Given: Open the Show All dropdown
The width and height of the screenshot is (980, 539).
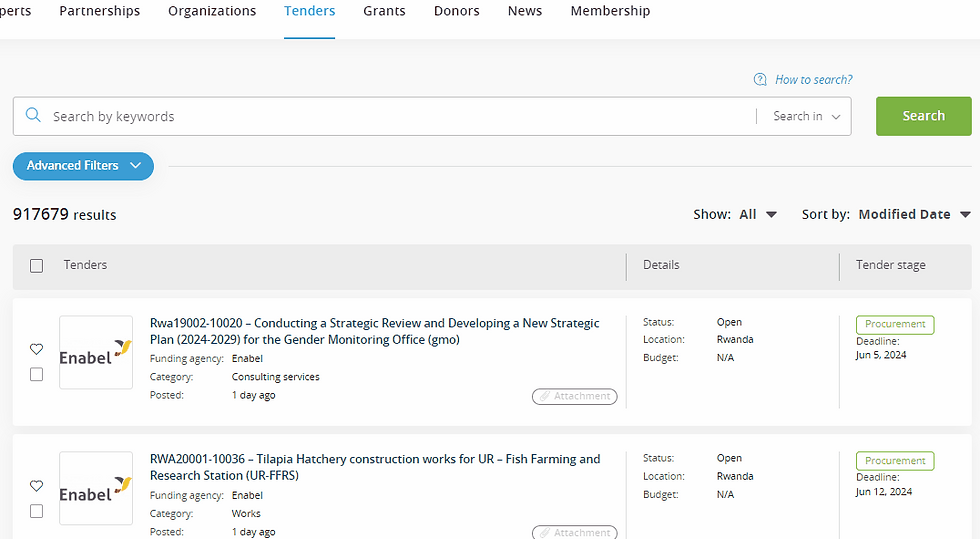Looking at the screenshot, I should pos(757,214).
